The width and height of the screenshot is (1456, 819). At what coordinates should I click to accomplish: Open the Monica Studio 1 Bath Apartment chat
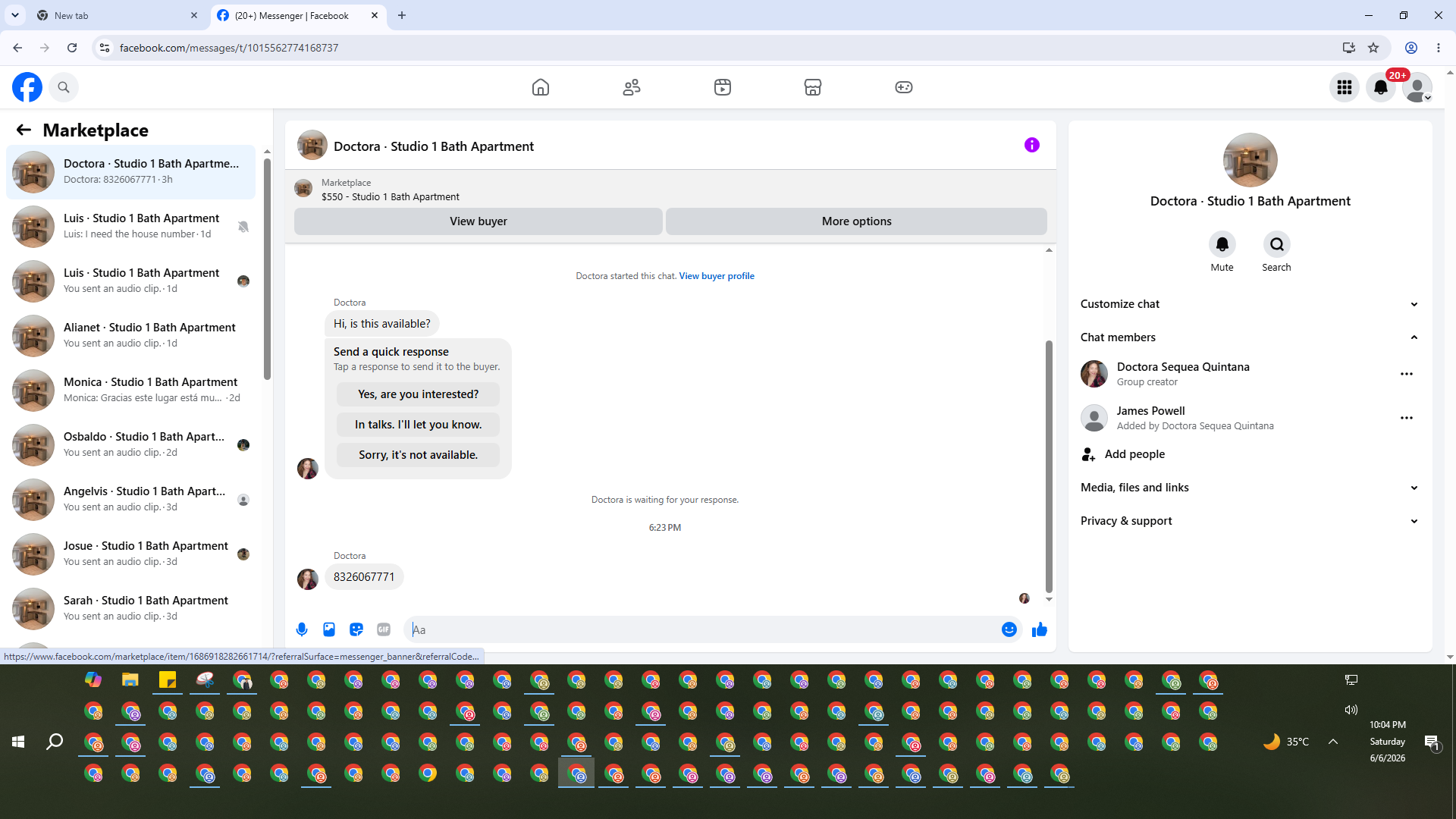(131, 390)
